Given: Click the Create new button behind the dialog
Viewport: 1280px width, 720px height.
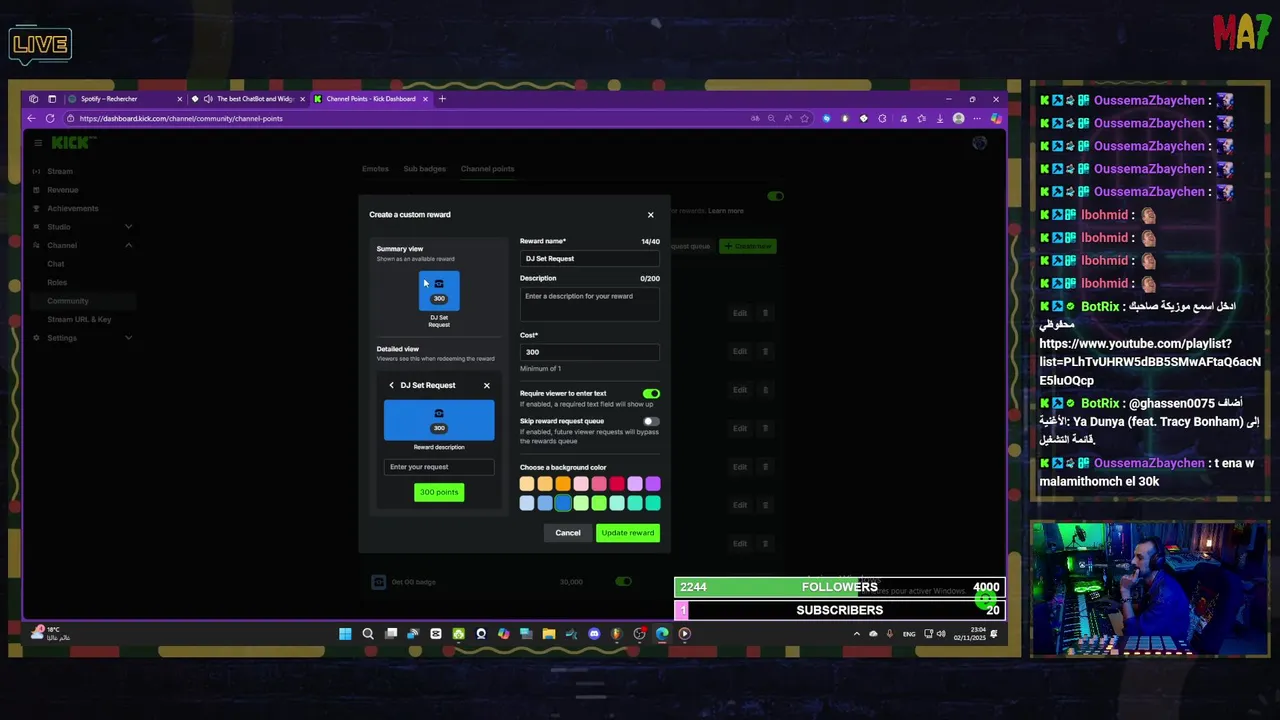Looking at the screenshot, I should [x=748, y=246].
